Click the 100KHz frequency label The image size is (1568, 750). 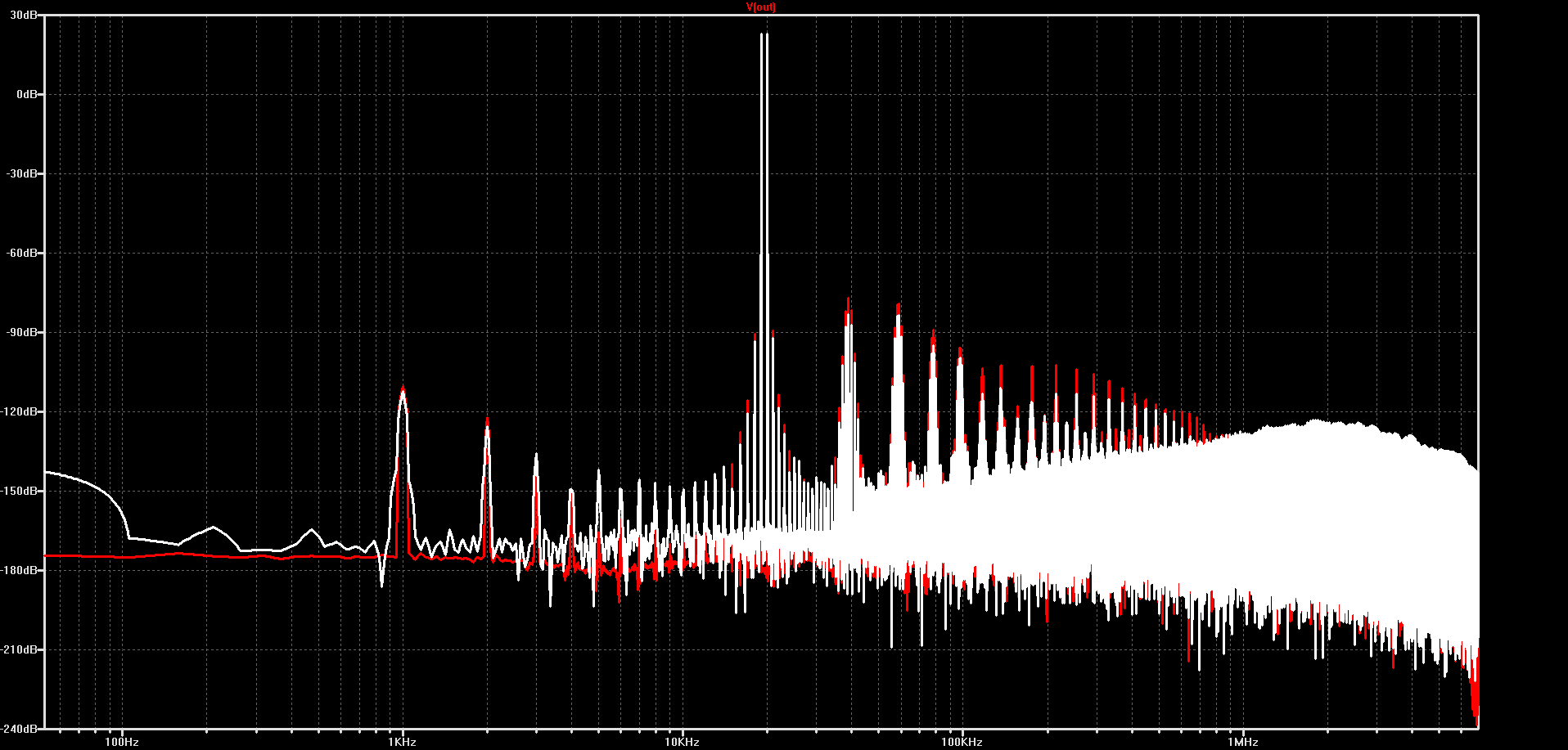pyautogui.click(x=962, y=743)
